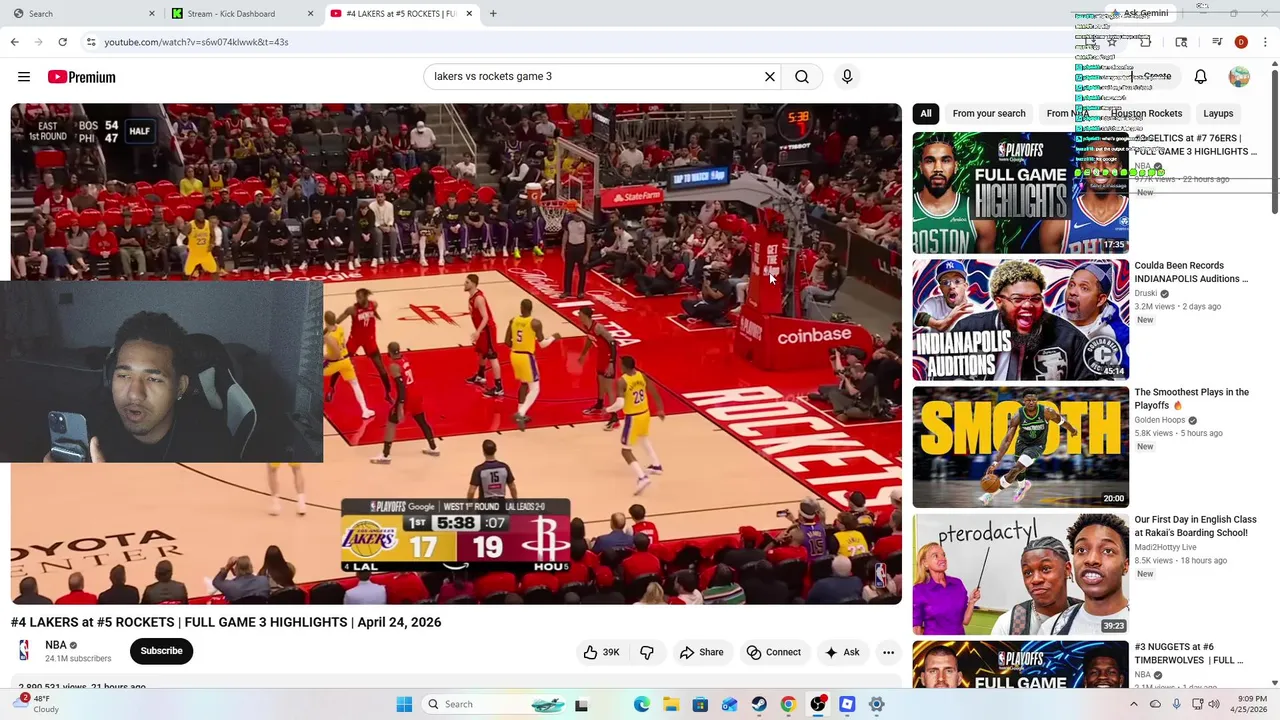Open Celtics at 76ers highlights thumbnail
Screen dimensions: 1280x720
click(1020, 193)
